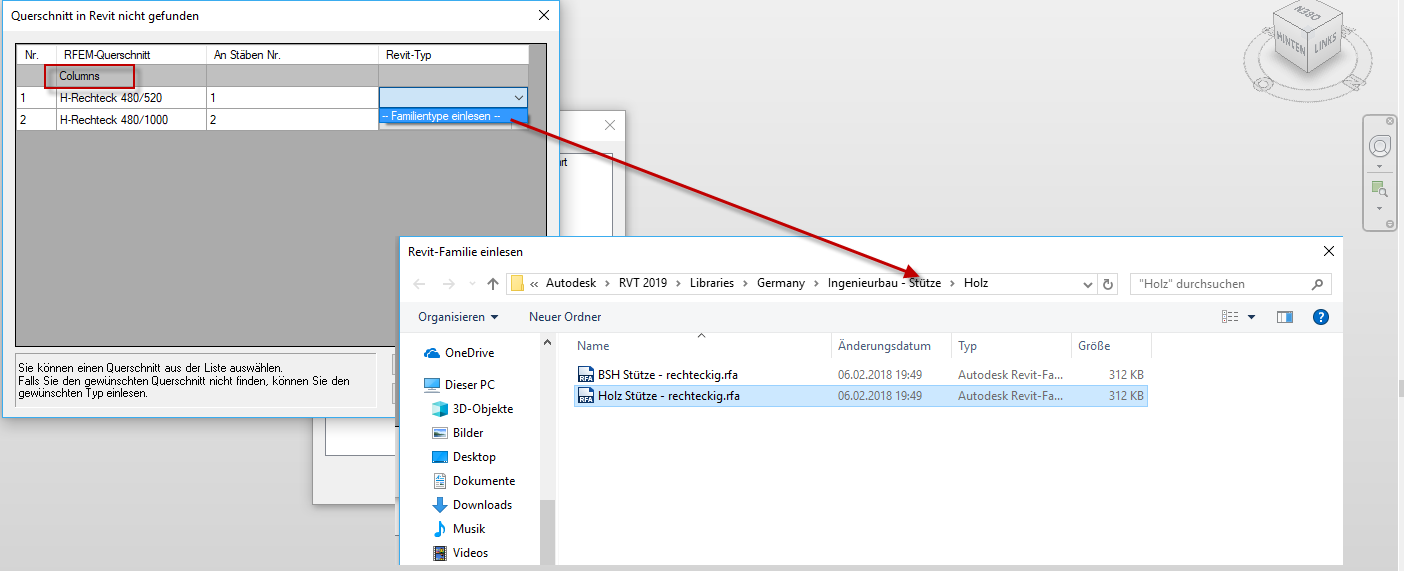Sort files by Größe column
This screenshot has width=1404, height=571.
coord(1111,346)
